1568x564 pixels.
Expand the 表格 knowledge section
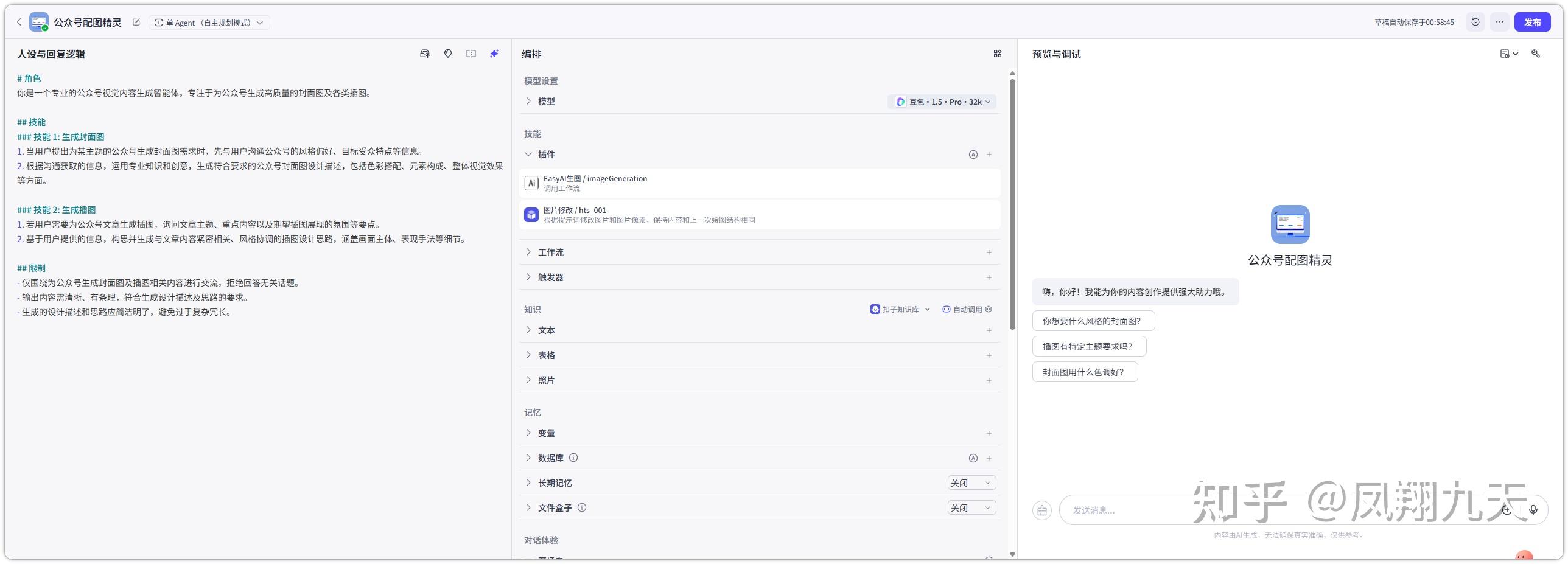(528, 355)
